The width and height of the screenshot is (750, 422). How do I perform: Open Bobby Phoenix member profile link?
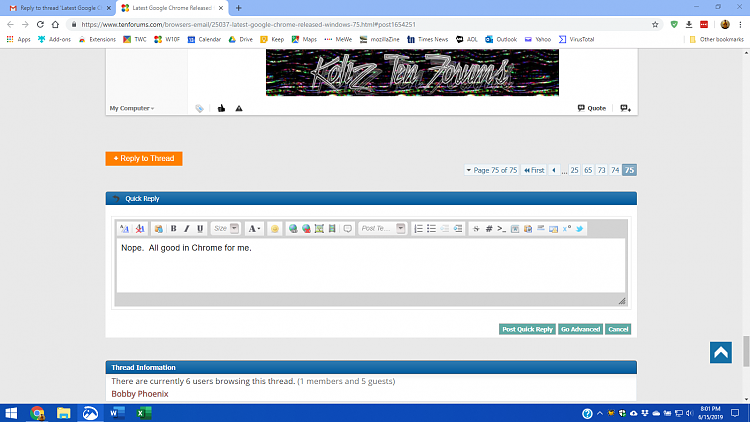[140, 394]
